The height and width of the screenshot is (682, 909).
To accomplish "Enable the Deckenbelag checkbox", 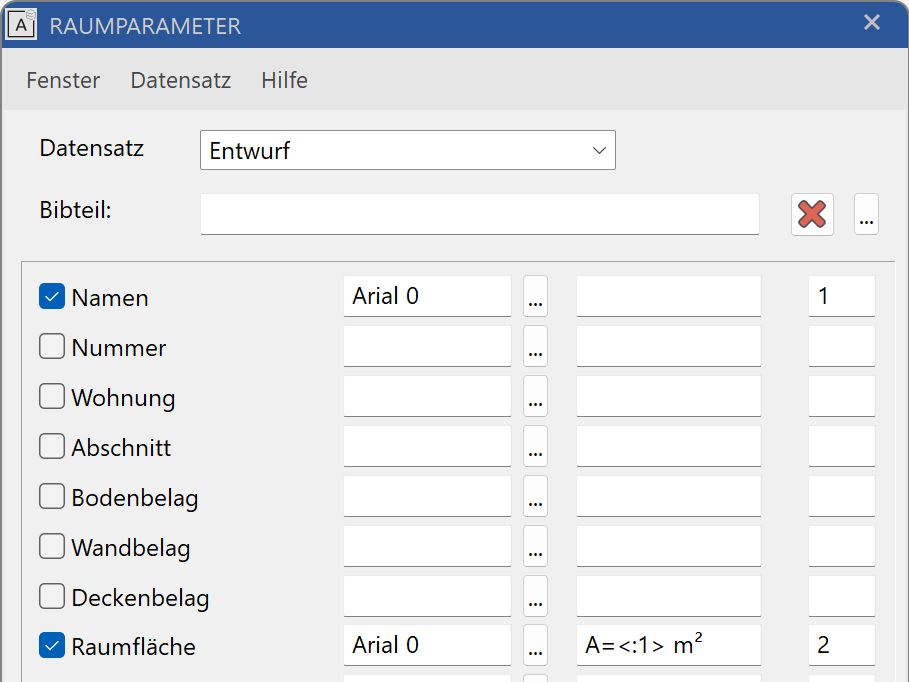I will 51,596.
